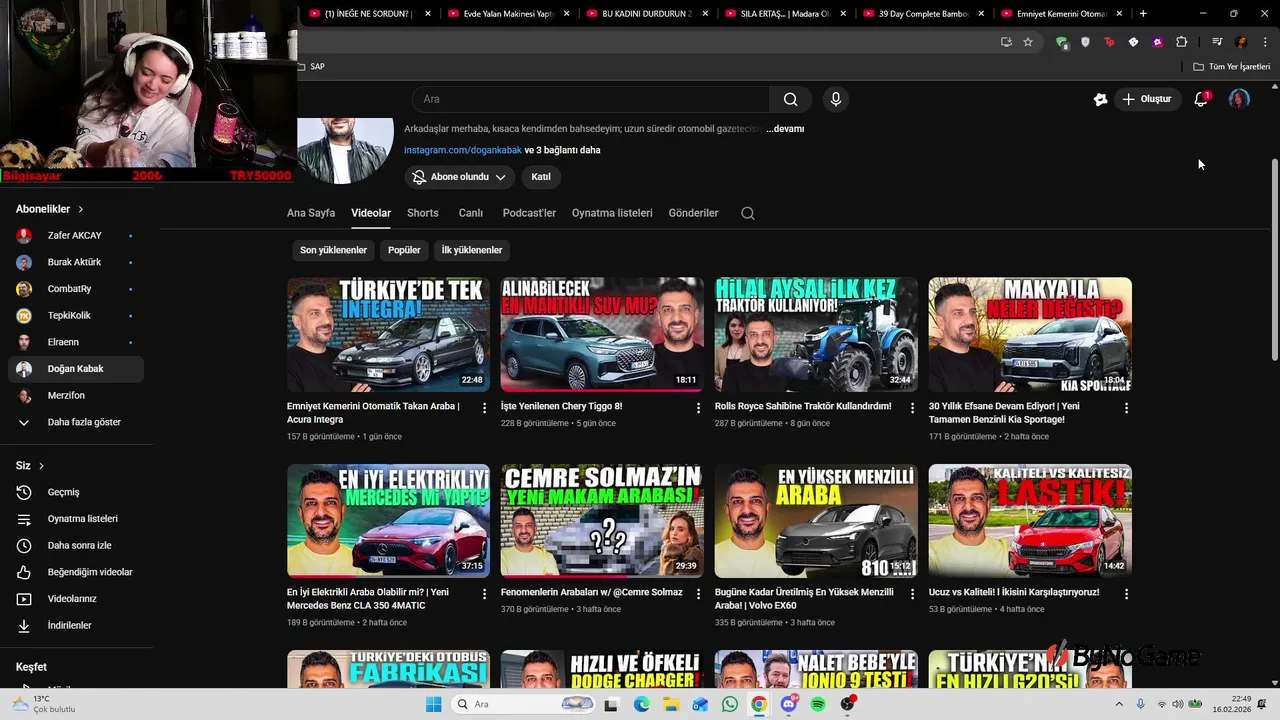The width and height of the screenshot is (1280, 720).
Task: Open Spotify from the taskbar
Action: (818, 704)
